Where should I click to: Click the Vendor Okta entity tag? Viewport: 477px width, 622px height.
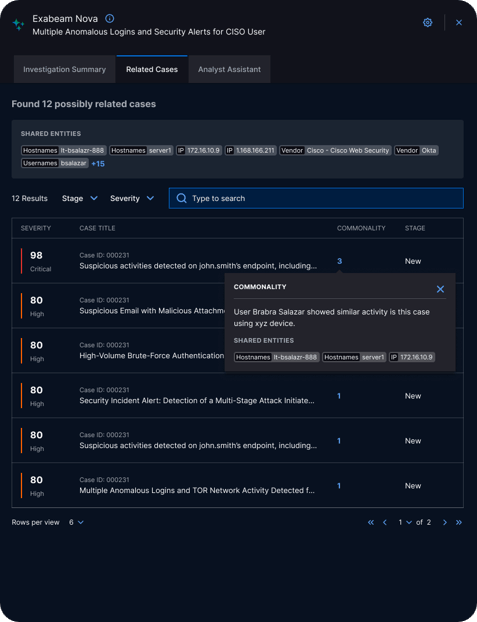click(416, 151)
